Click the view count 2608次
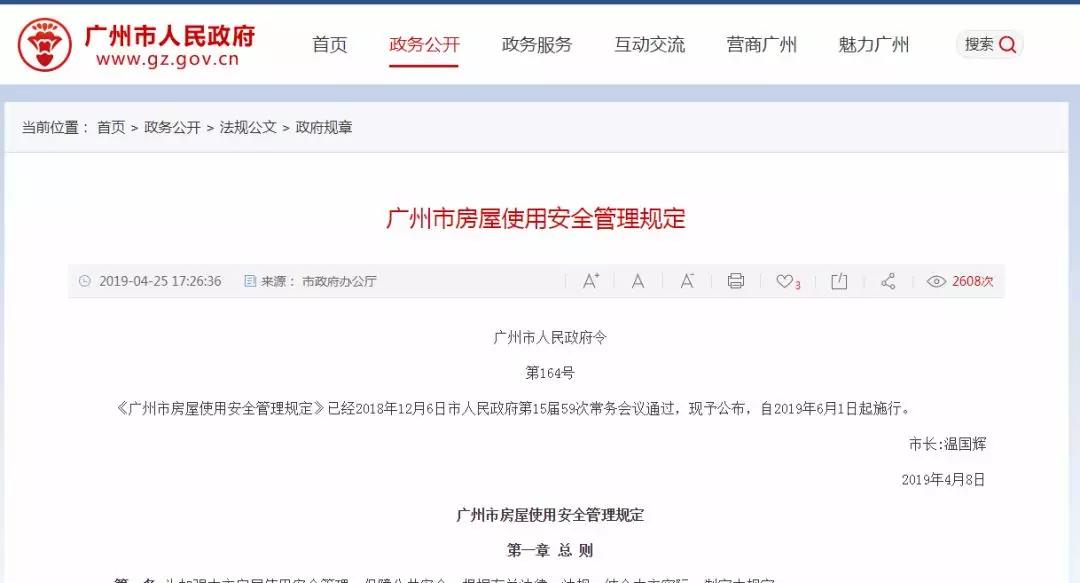Image resolution: width=1080 pixels, height=583 pixels. pyautogui.click(x=973, y=281)
